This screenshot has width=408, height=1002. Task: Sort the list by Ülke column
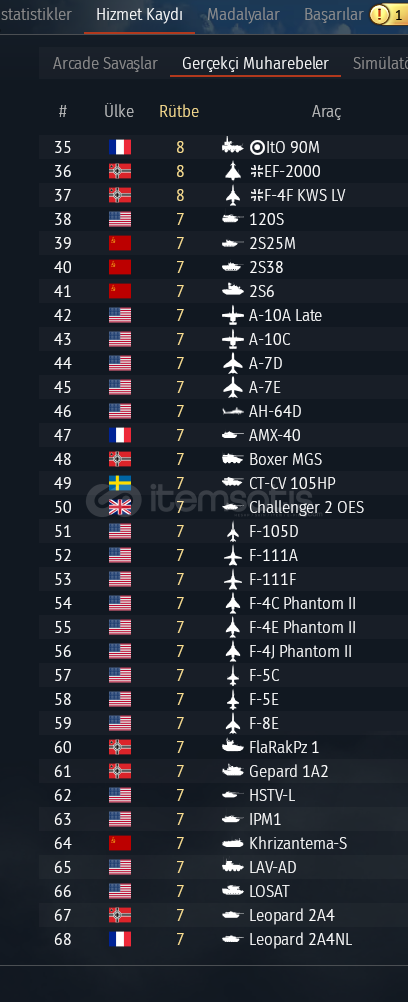point(119,111)
